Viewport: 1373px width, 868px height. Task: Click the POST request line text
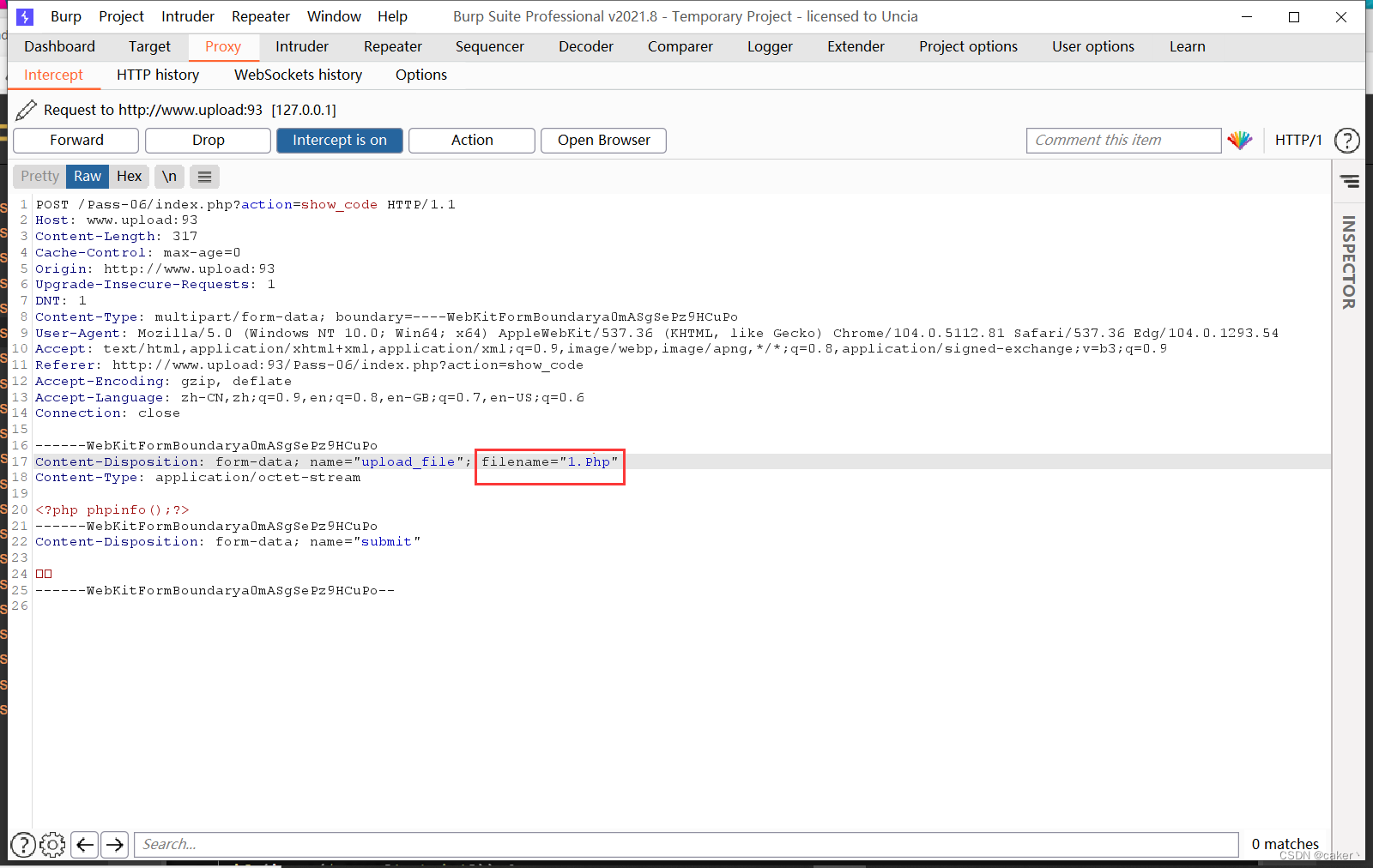click(x=245, y=205)
